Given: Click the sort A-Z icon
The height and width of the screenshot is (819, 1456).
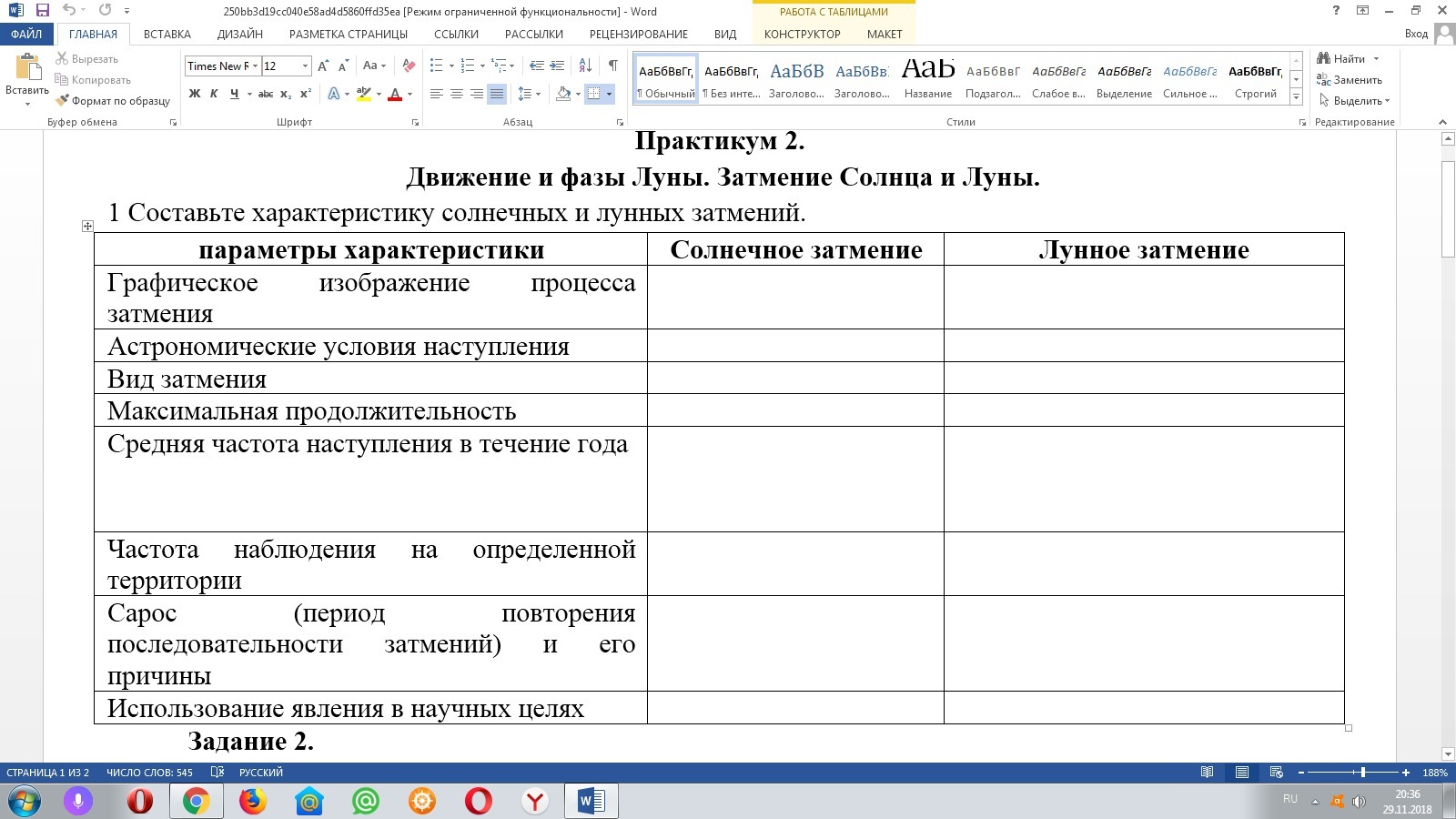Looking at the screenshot, I should (585, 66).
